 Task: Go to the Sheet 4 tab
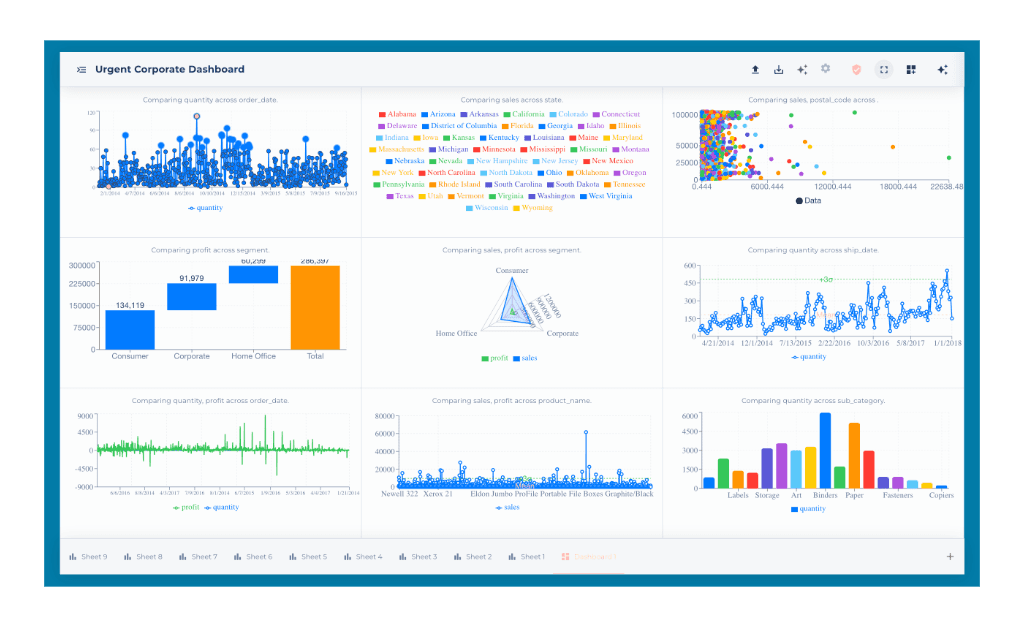363,556
